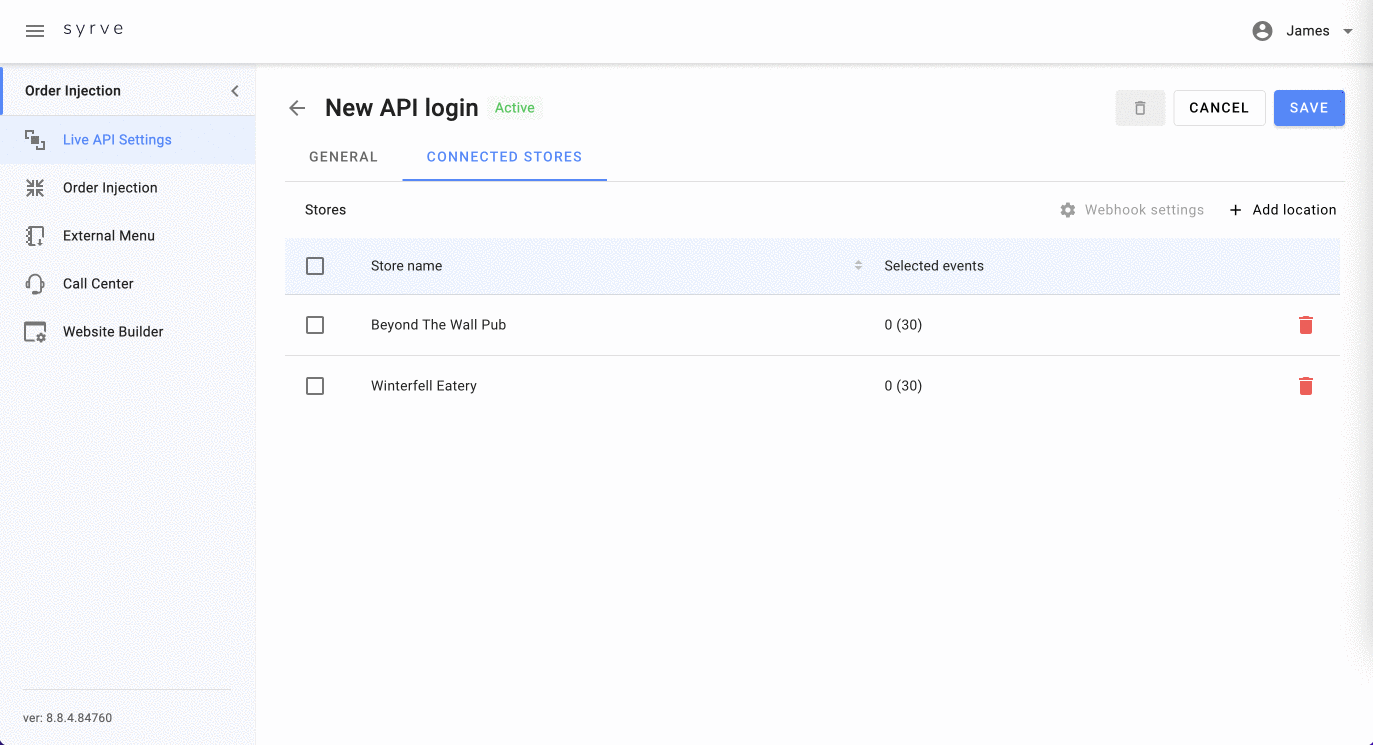
Task: Click the gray trash button beside Cancel
Action: [x=1140, y=108]
